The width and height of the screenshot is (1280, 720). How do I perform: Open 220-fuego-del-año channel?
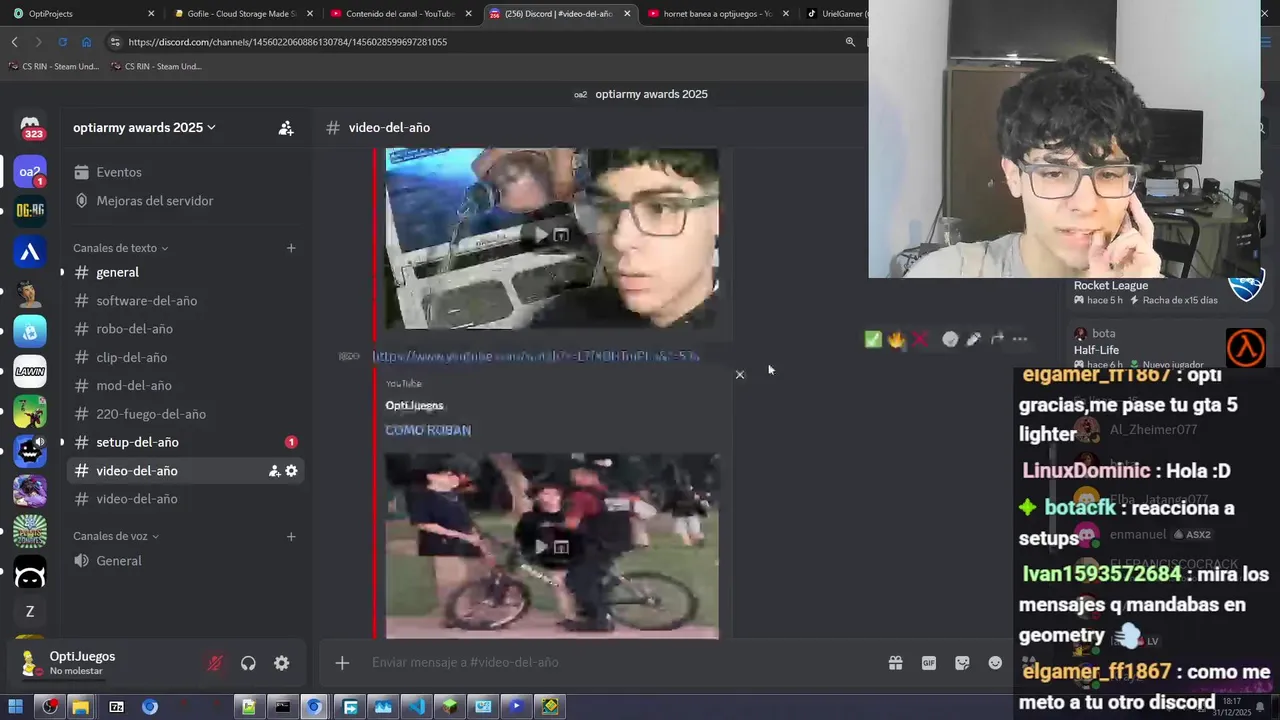(x=186, y=414)
